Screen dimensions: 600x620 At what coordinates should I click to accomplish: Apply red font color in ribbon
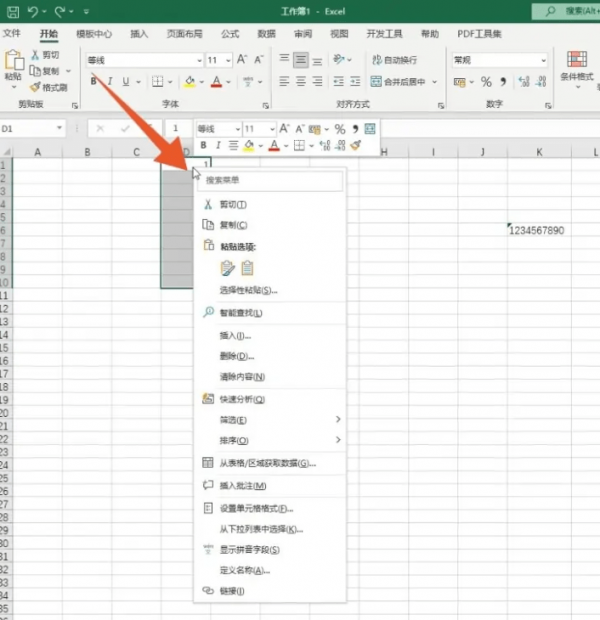(x=216, y=82)
